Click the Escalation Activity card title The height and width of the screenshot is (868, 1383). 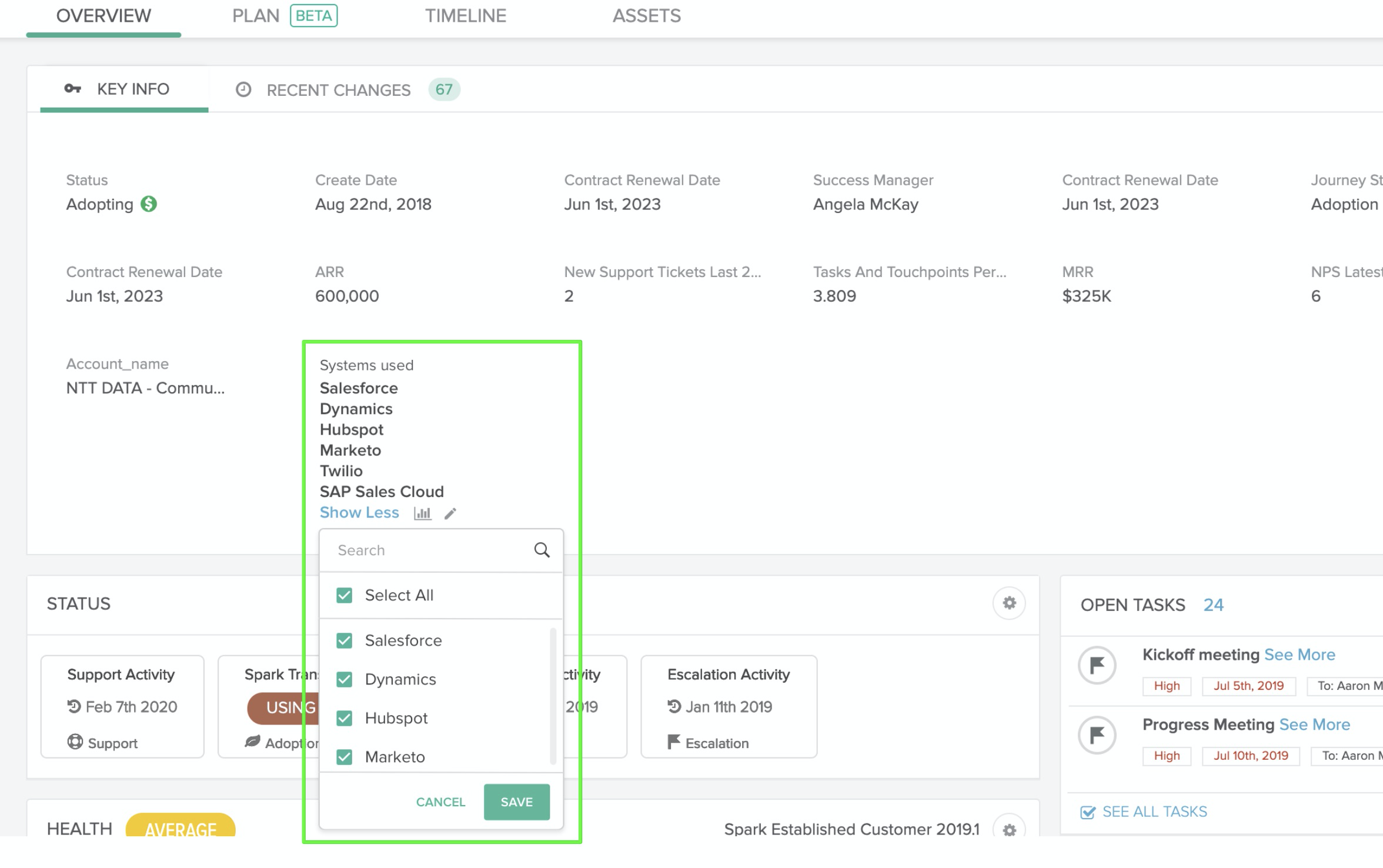coord(729,675)
